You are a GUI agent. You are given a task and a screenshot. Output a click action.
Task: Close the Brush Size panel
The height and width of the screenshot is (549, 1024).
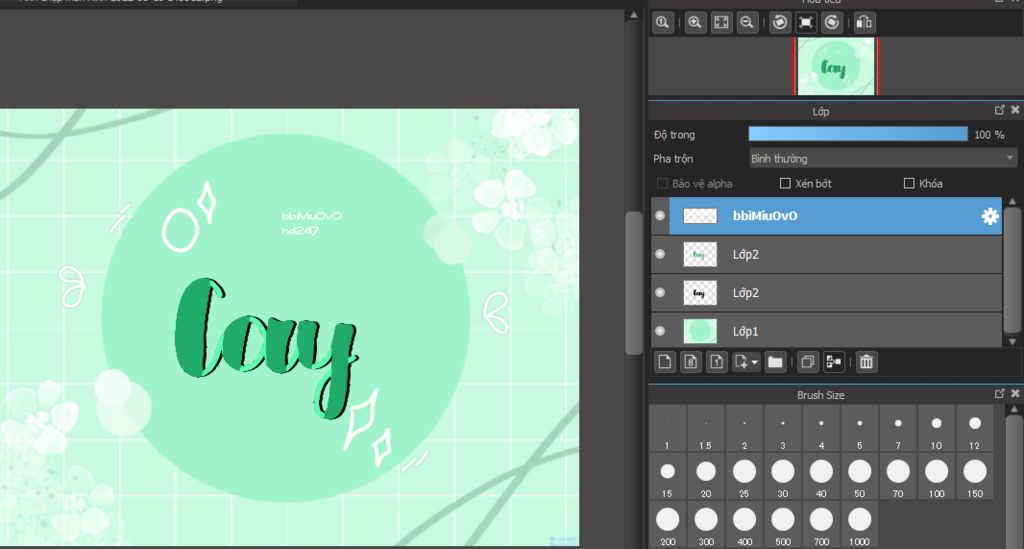point(1015,394)
